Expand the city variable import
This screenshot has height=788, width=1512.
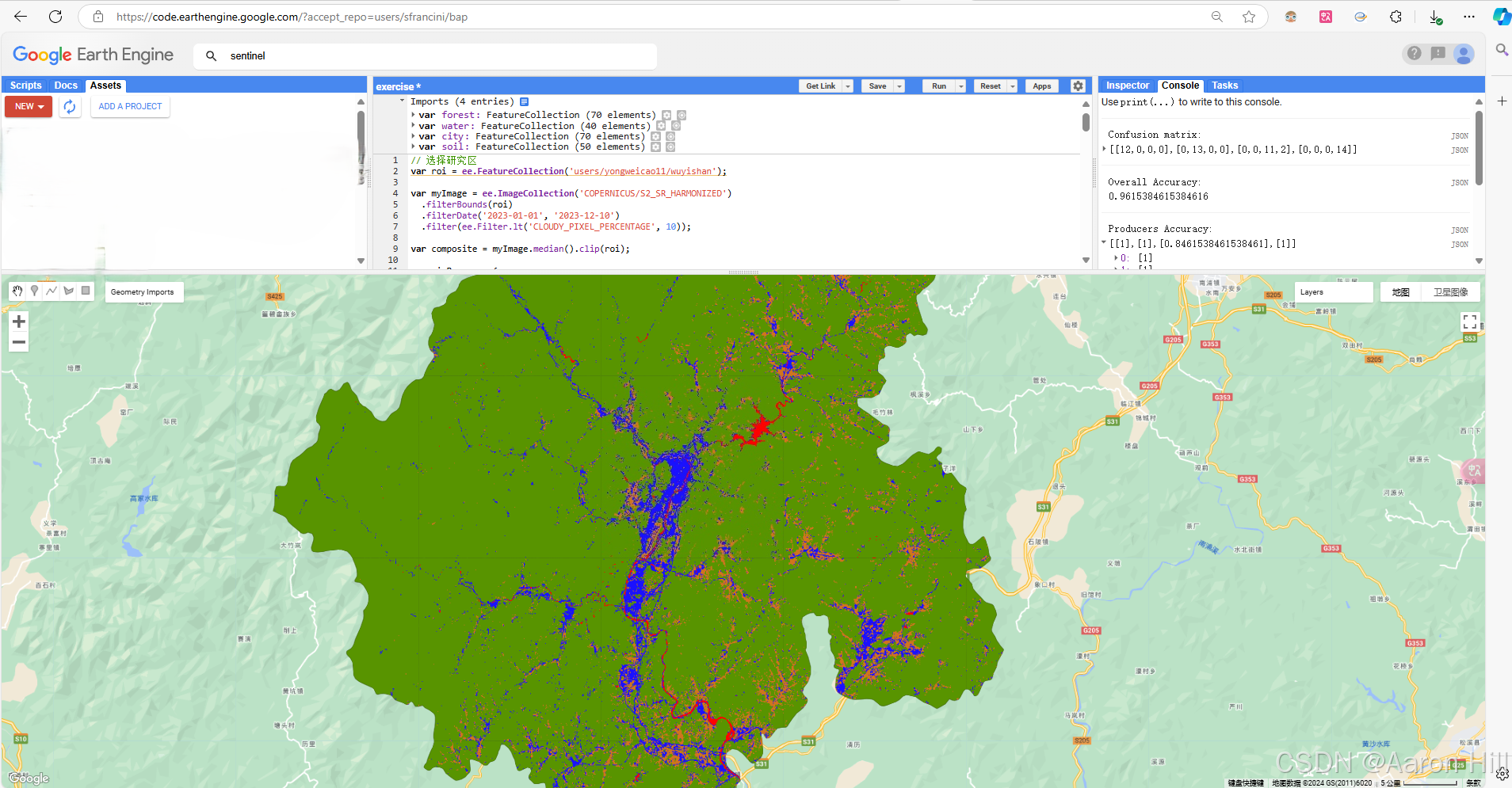tap(414, 136)
